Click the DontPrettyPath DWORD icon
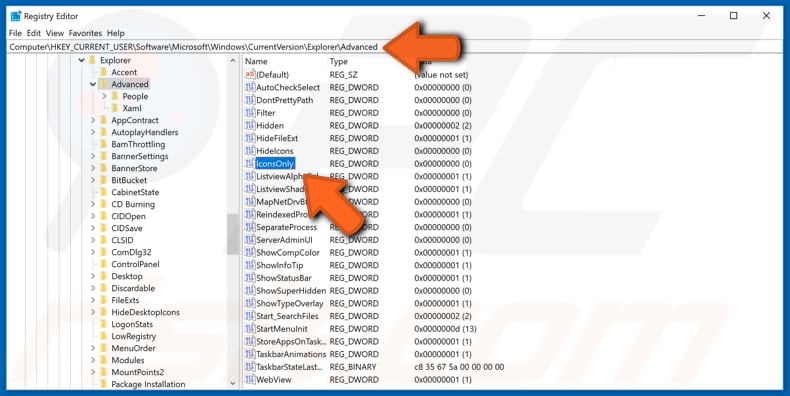The width and height of the screenshot is (790, 396). (x=250, y=100)
